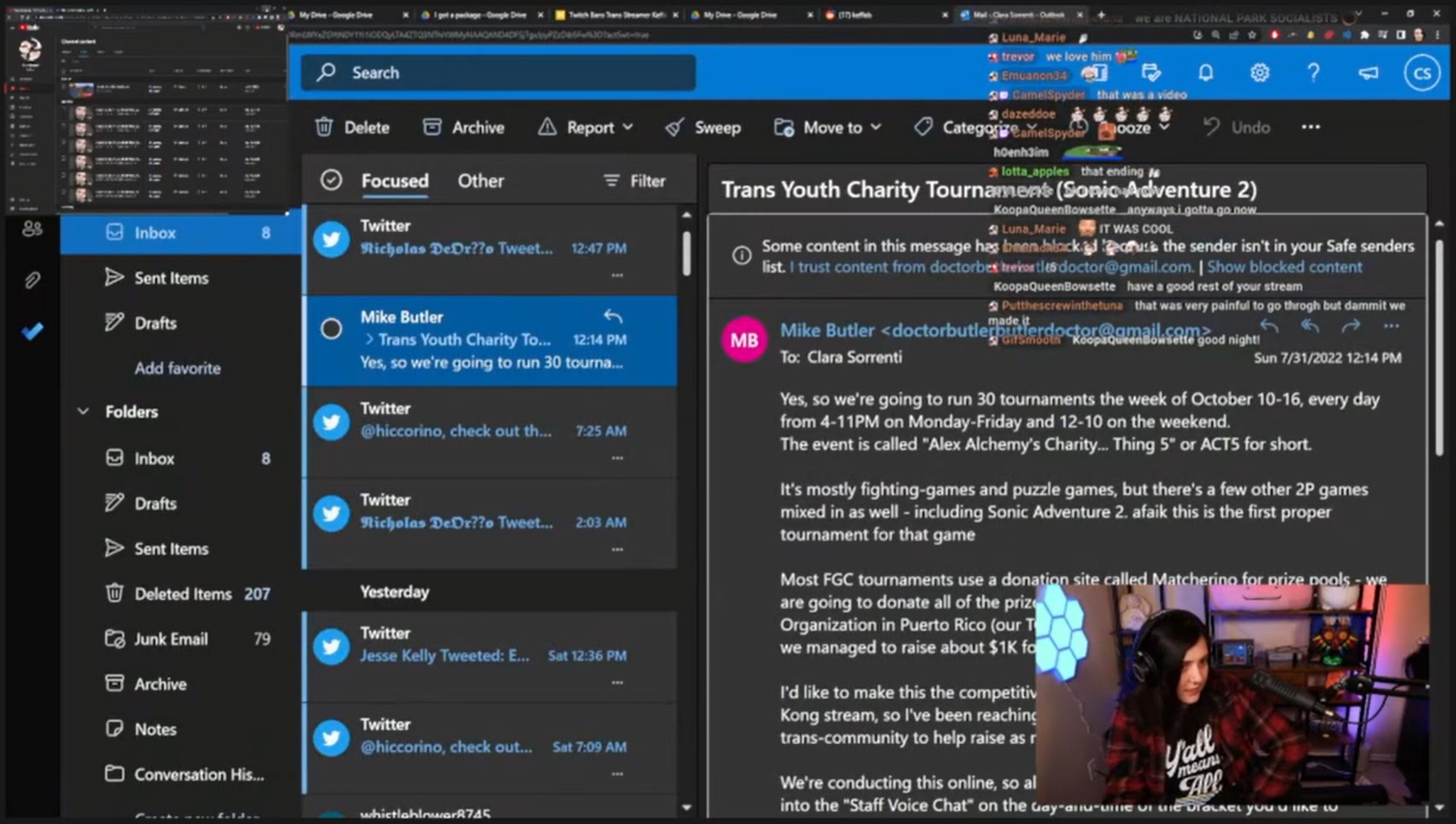Open the Categorize dropdown
This screenshot has height=824, width=1456.
(975, 128)
